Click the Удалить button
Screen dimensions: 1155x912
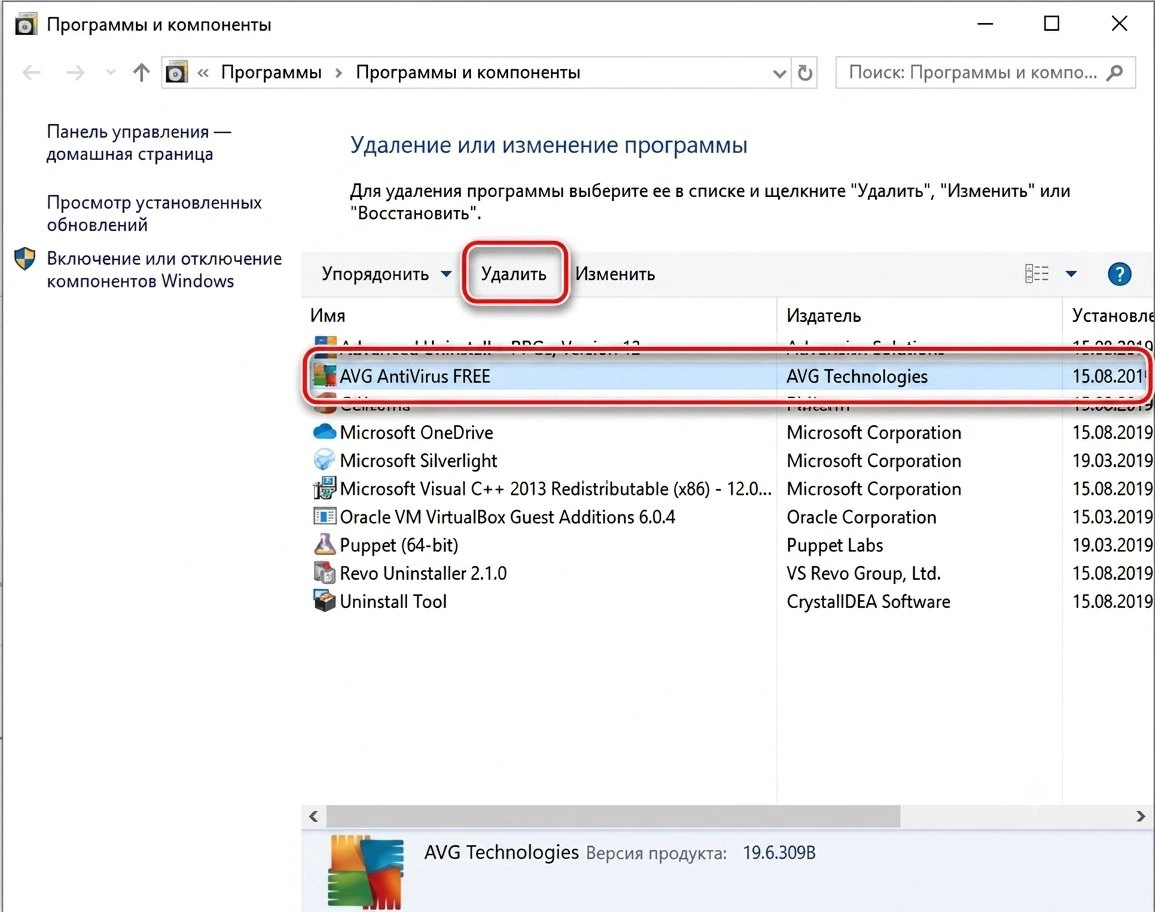(514, 273)
